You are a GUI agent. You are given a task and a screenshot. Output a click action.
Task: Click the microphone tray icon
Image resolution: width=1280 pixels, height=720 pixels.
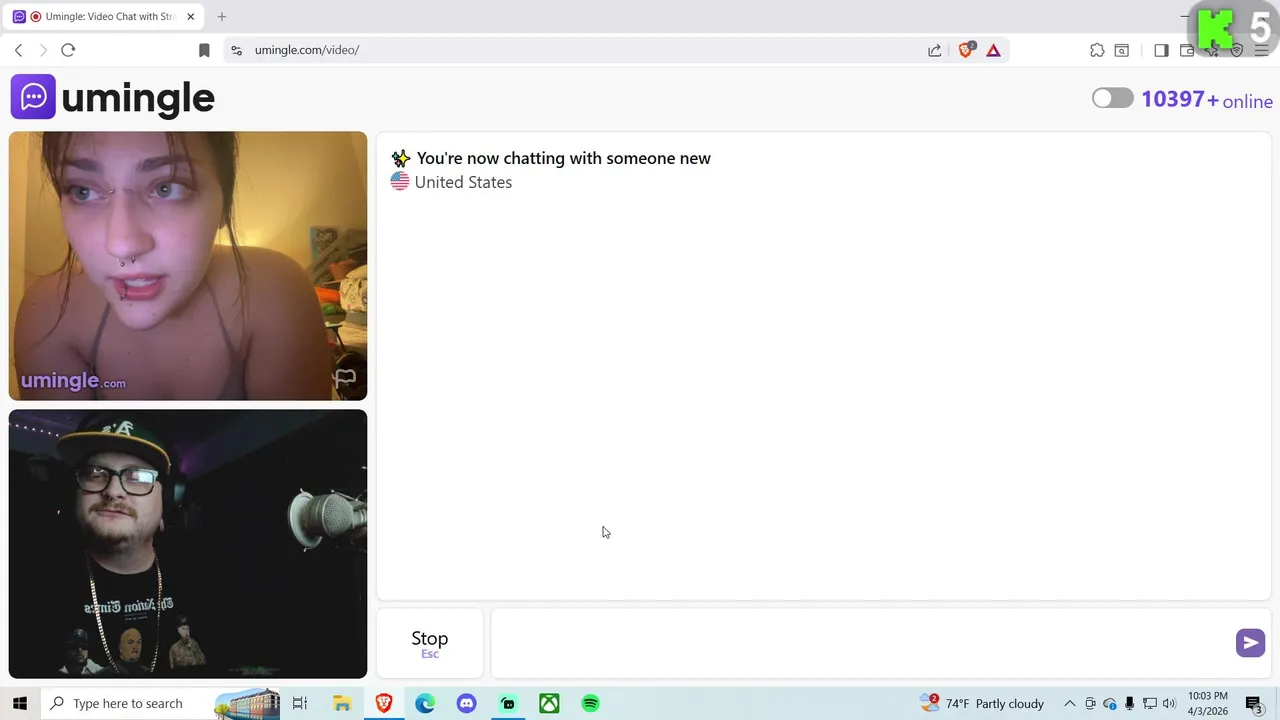1130,703
